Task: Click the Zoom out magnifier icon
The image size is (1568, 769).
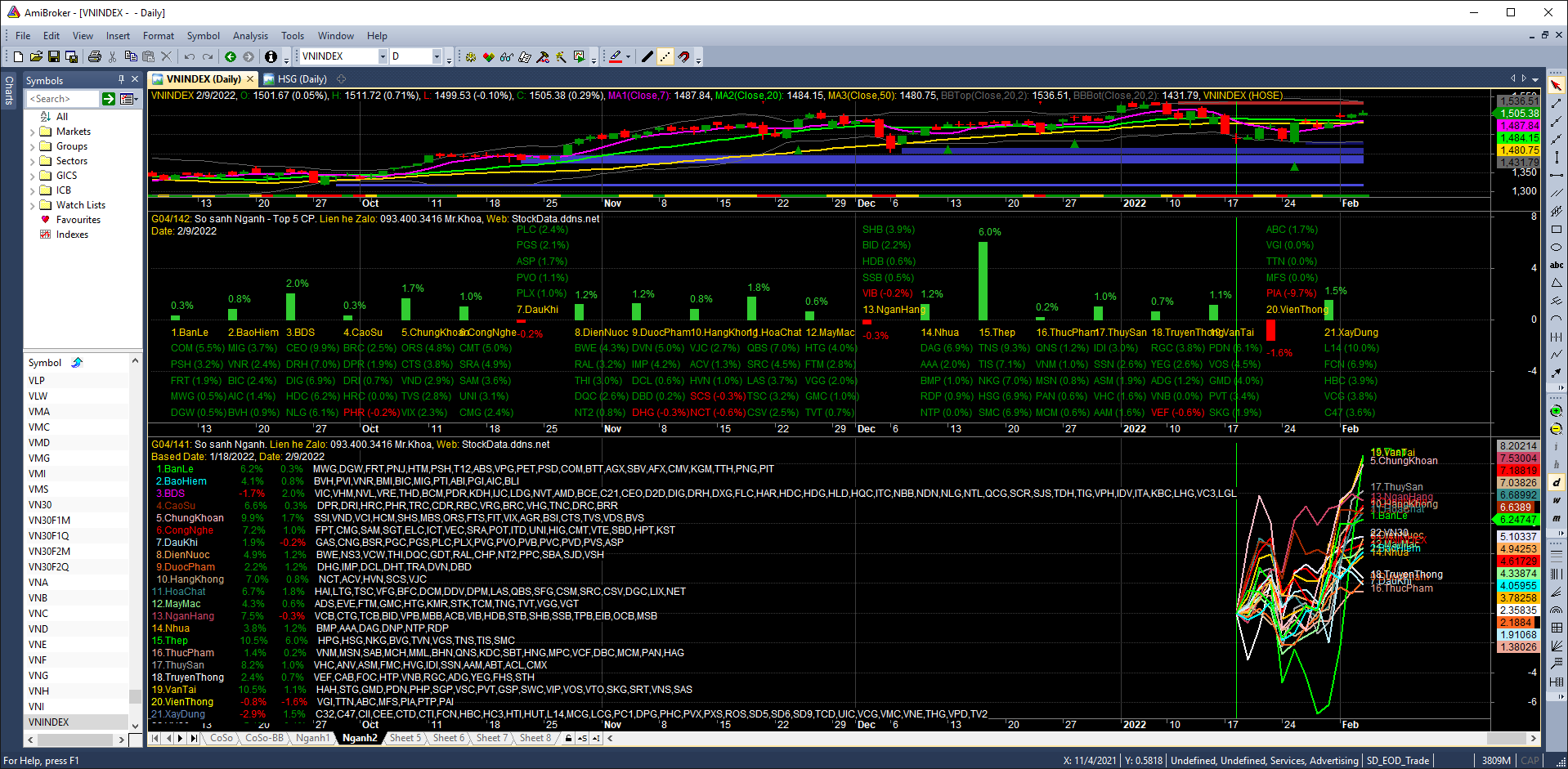Action: tap(1557, 428)
